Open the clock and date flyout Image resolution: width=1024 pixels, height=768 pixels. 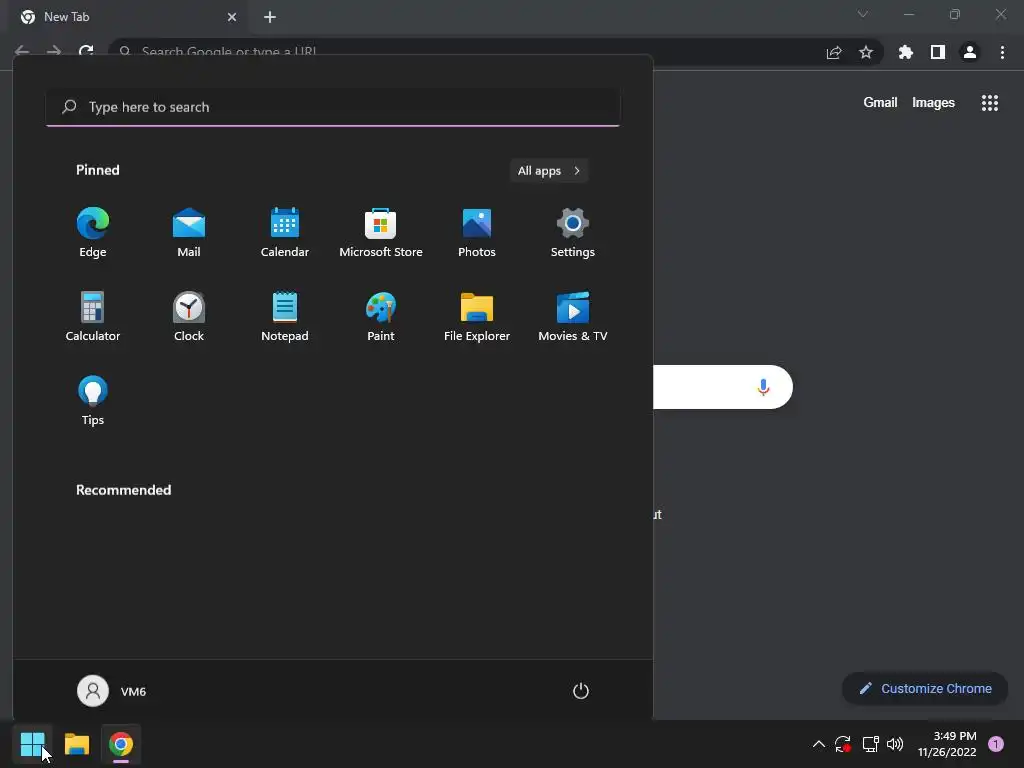click(947, 744)
